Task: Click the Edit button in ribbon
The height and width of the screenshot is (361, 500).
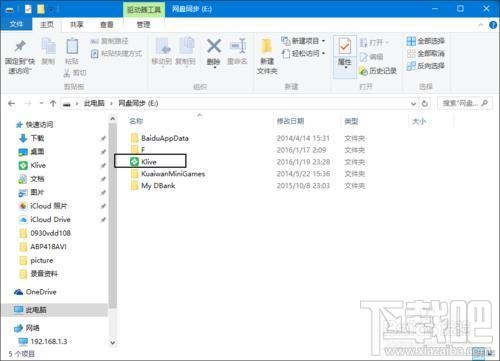Action: [x=372, y=57]
